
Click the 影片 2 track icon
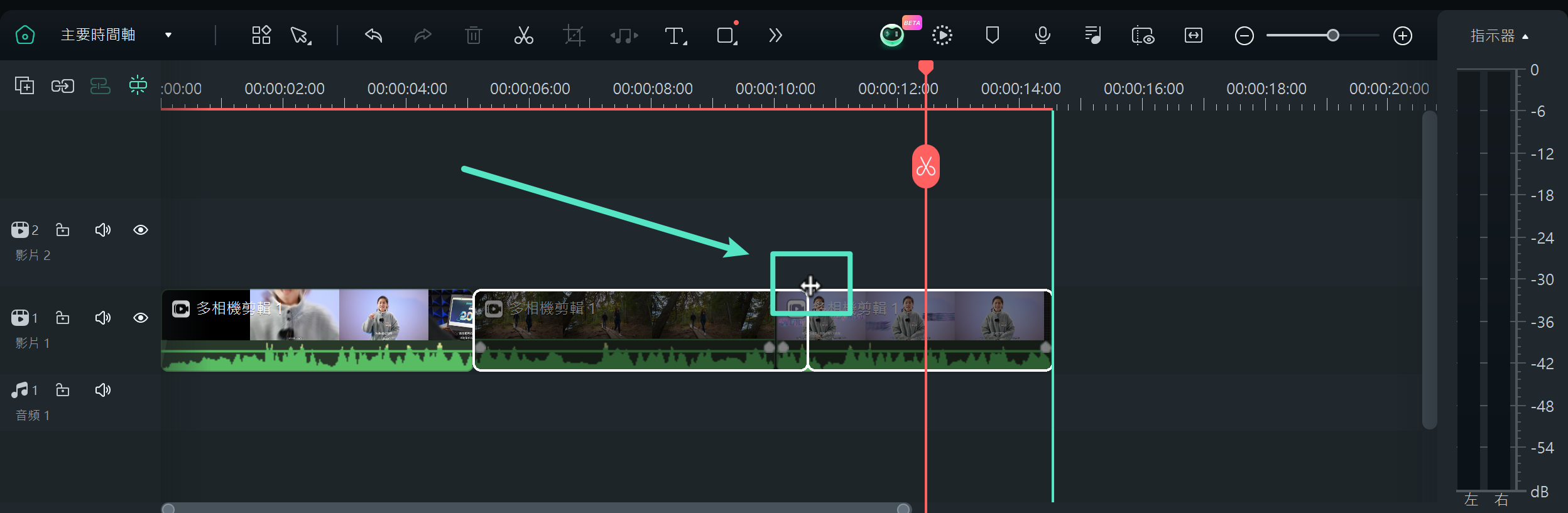[20, 230]
